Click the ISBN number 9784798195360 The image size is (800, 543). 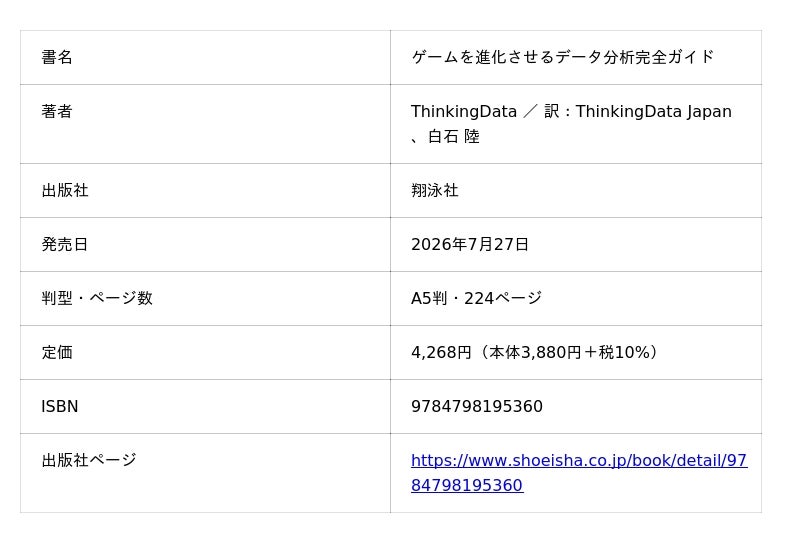point(477,407)
